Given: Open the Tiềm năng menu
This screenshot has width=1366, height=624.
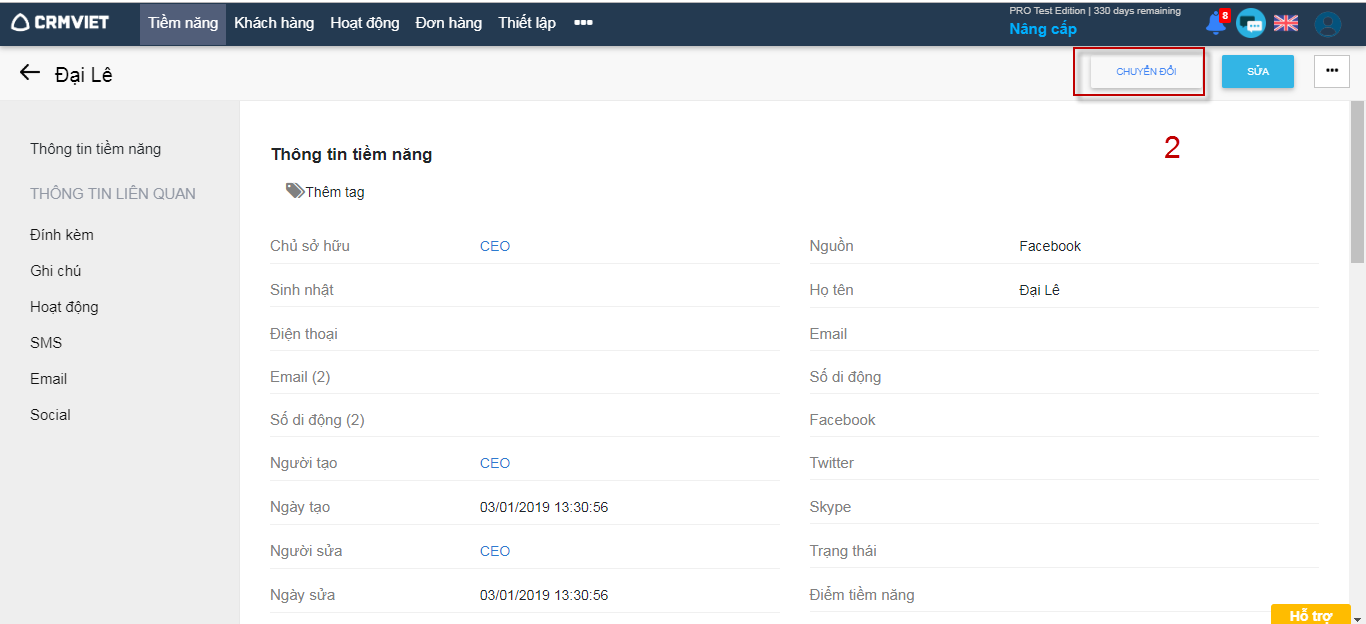Looking at the screenshot, I should point(183,23).
